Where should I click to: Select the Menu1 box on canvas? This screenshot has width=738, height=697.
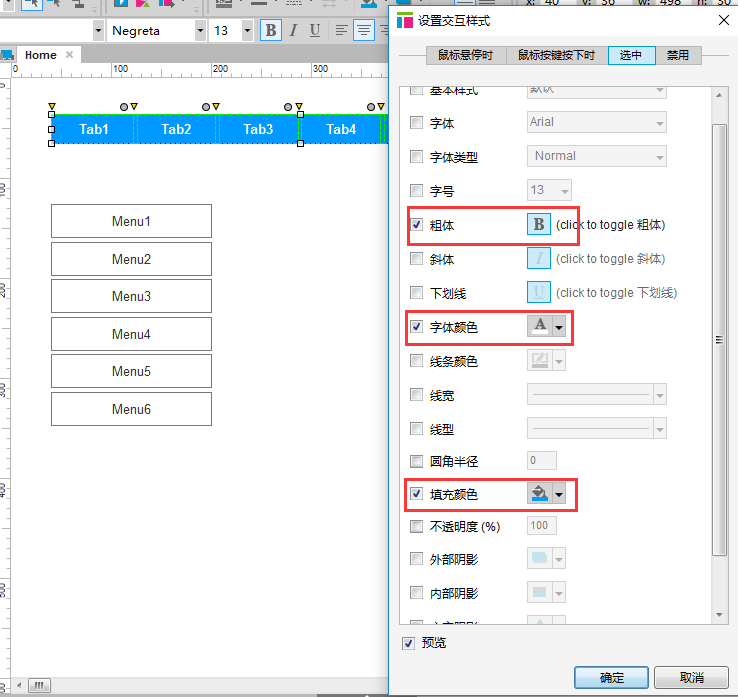click(131, 221)
